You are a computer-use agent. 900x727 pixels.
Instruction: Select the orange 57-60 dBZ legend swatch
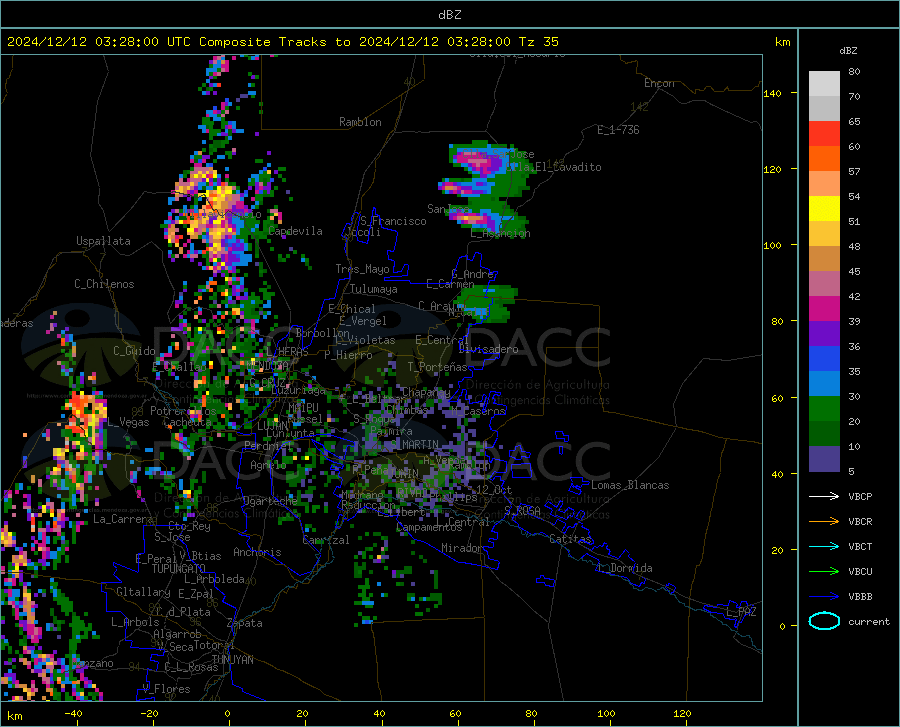[x=824, y=159]
